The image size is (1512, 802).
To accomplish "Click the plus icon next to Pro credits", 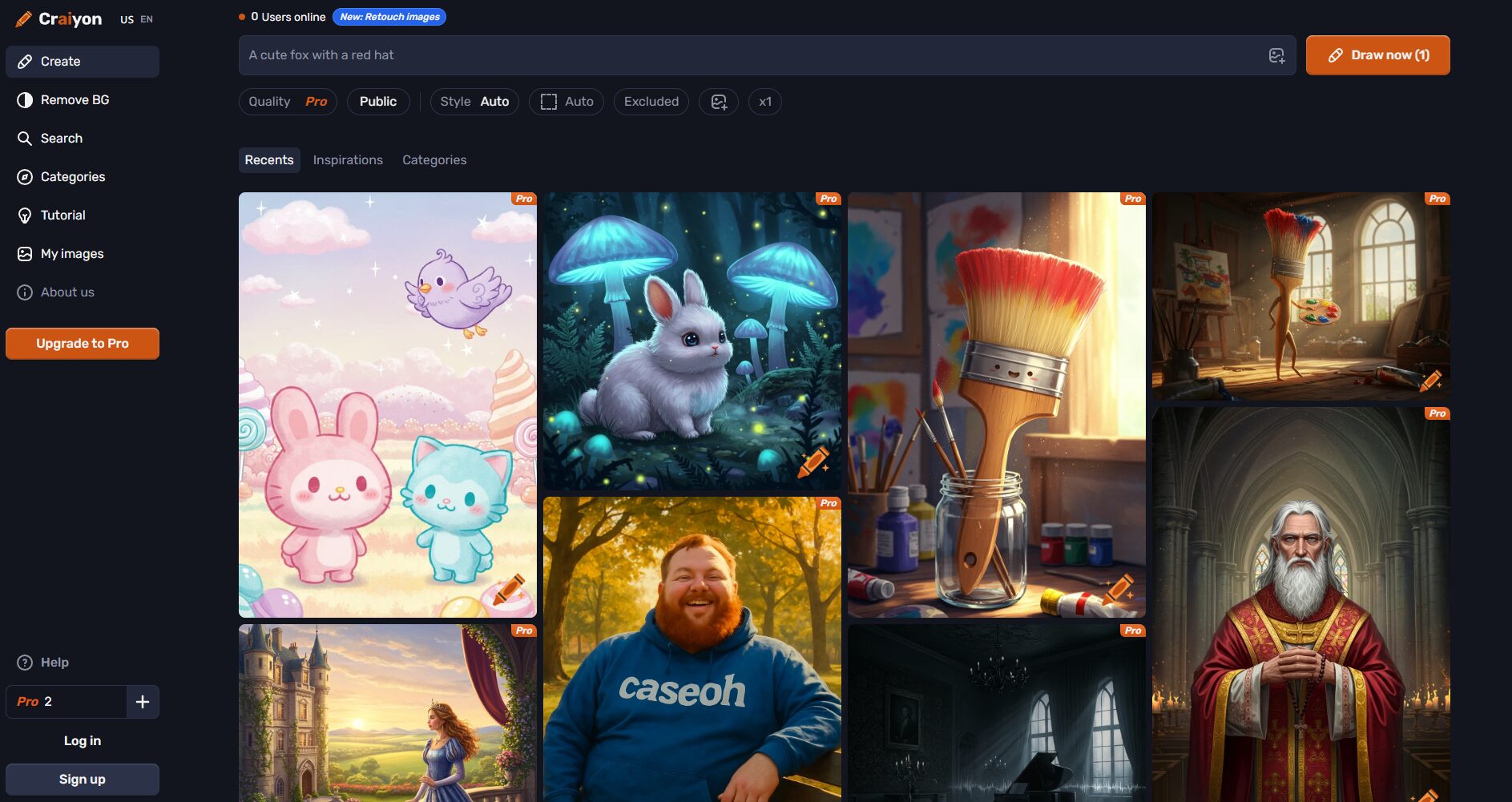I will (143, 702).
